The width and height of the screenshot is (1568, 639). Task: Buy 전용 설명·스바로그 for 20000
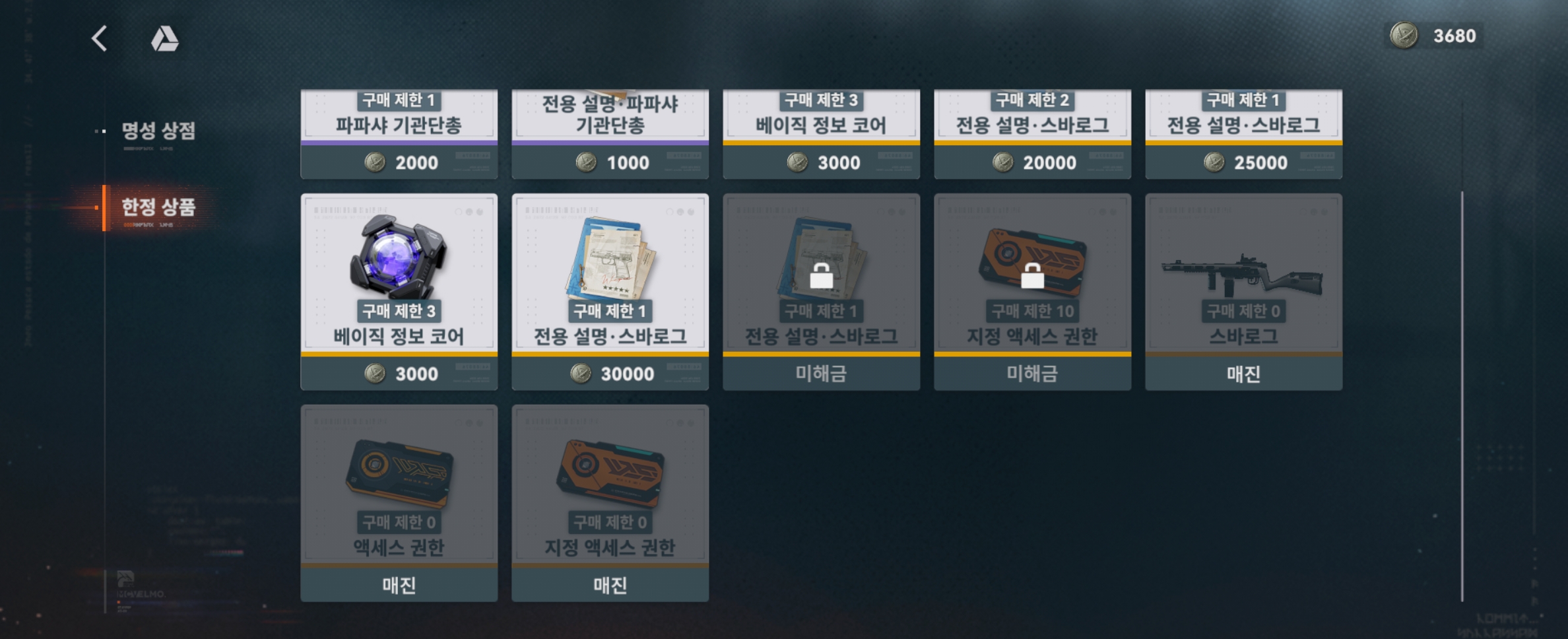pyautogui.click(x=1032, y=134)
